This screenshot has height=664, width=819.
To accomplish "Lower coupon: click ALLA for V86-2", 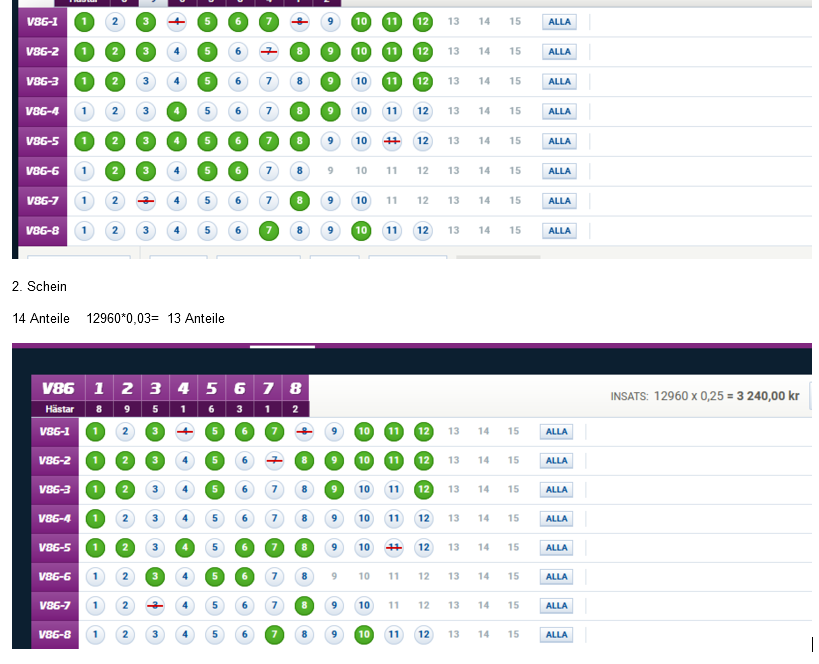I will tap(556, 460).
